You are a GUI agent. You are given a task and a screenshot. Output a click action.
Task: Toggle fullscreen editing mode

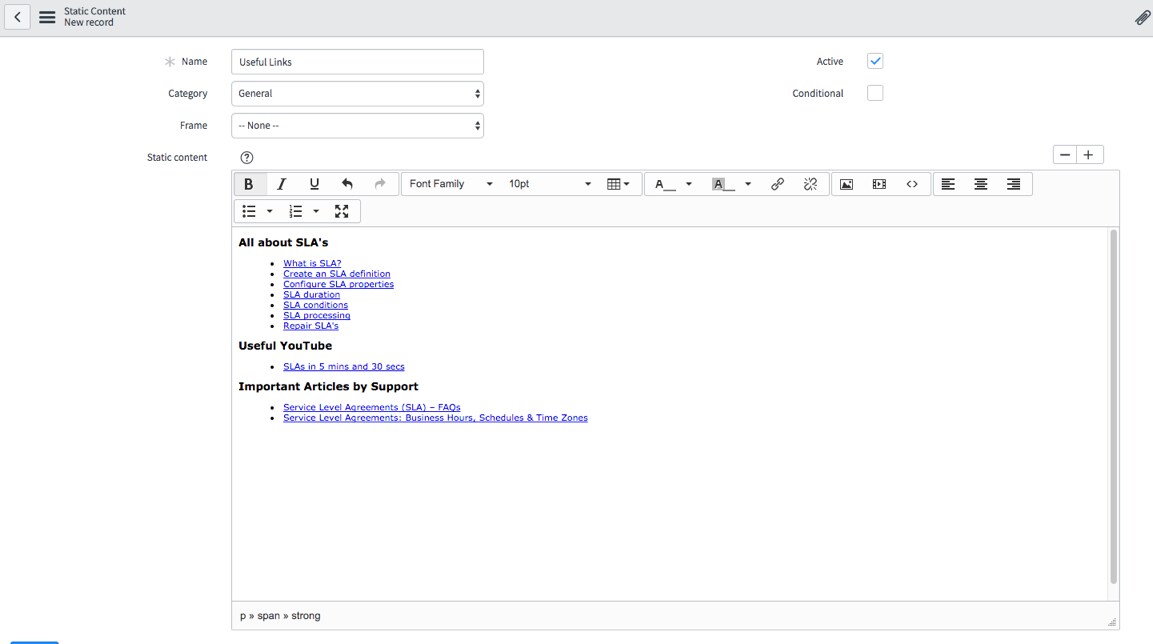[342, 210]
